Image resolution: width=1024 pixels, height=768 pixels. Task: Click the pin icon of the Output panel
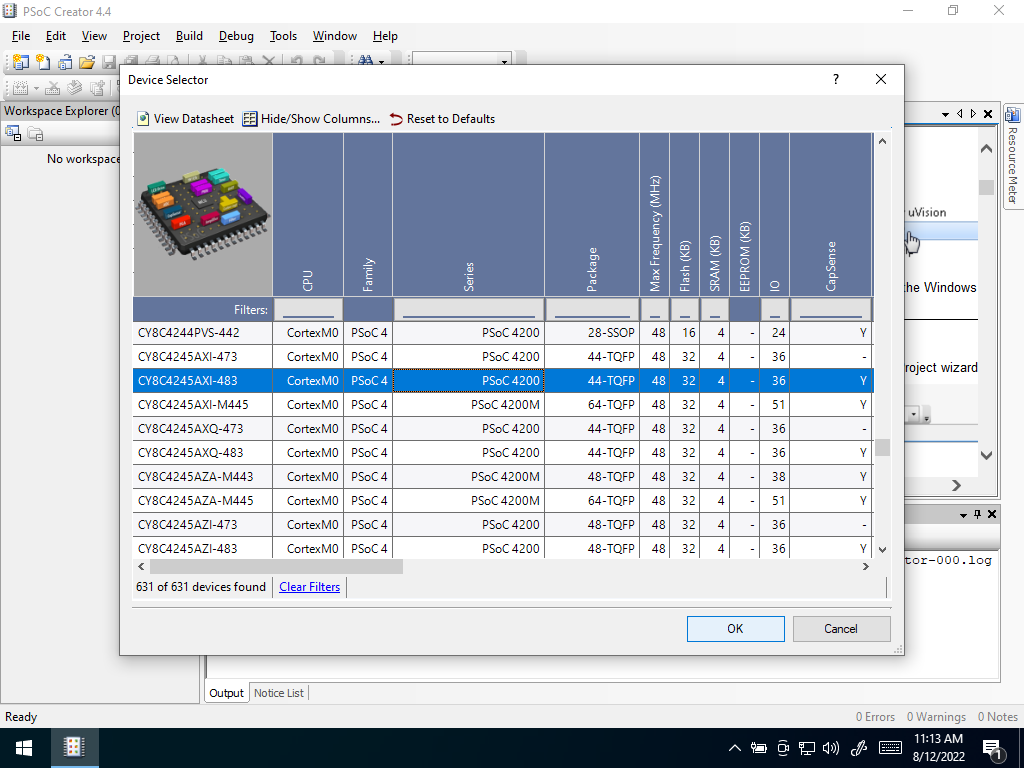click(977, 515)
